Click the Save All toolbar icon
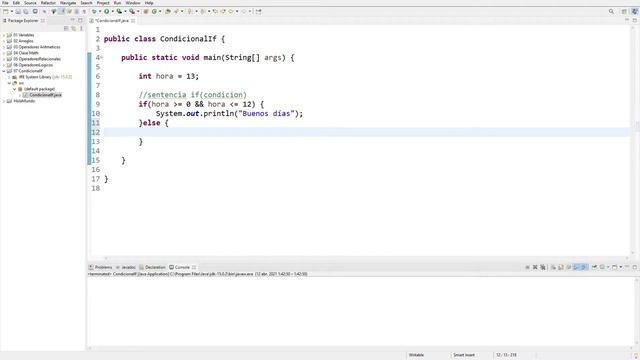The height and width of the screenshot is (360, 640). coord(26,11)
